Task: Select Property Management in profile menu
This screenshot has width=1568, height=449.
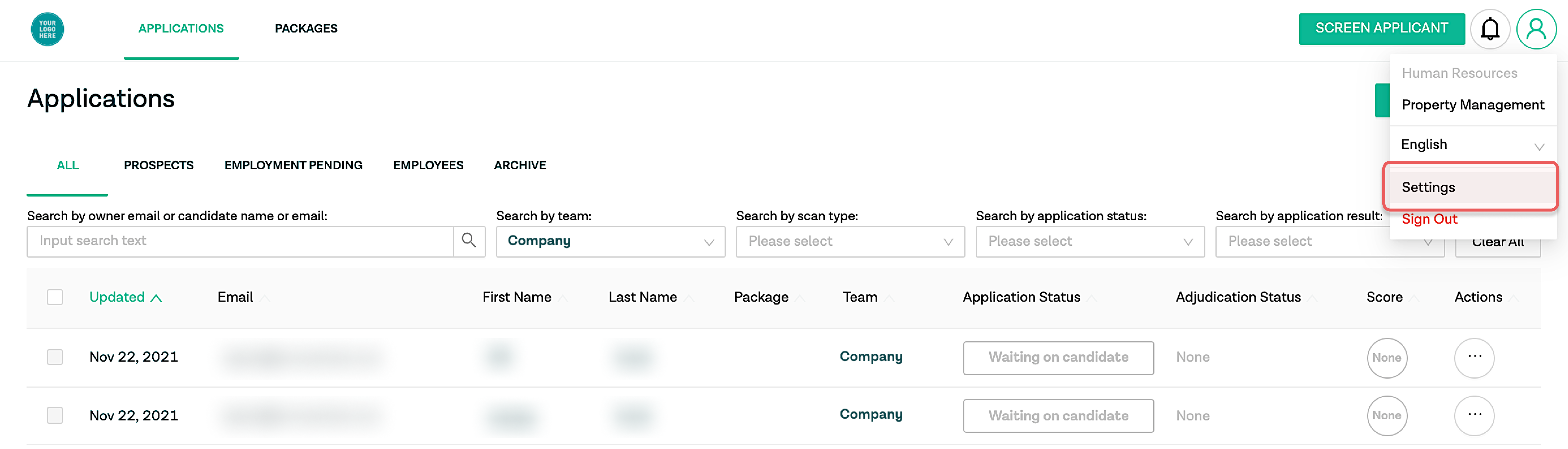Action: click(x=1473, y=105)
